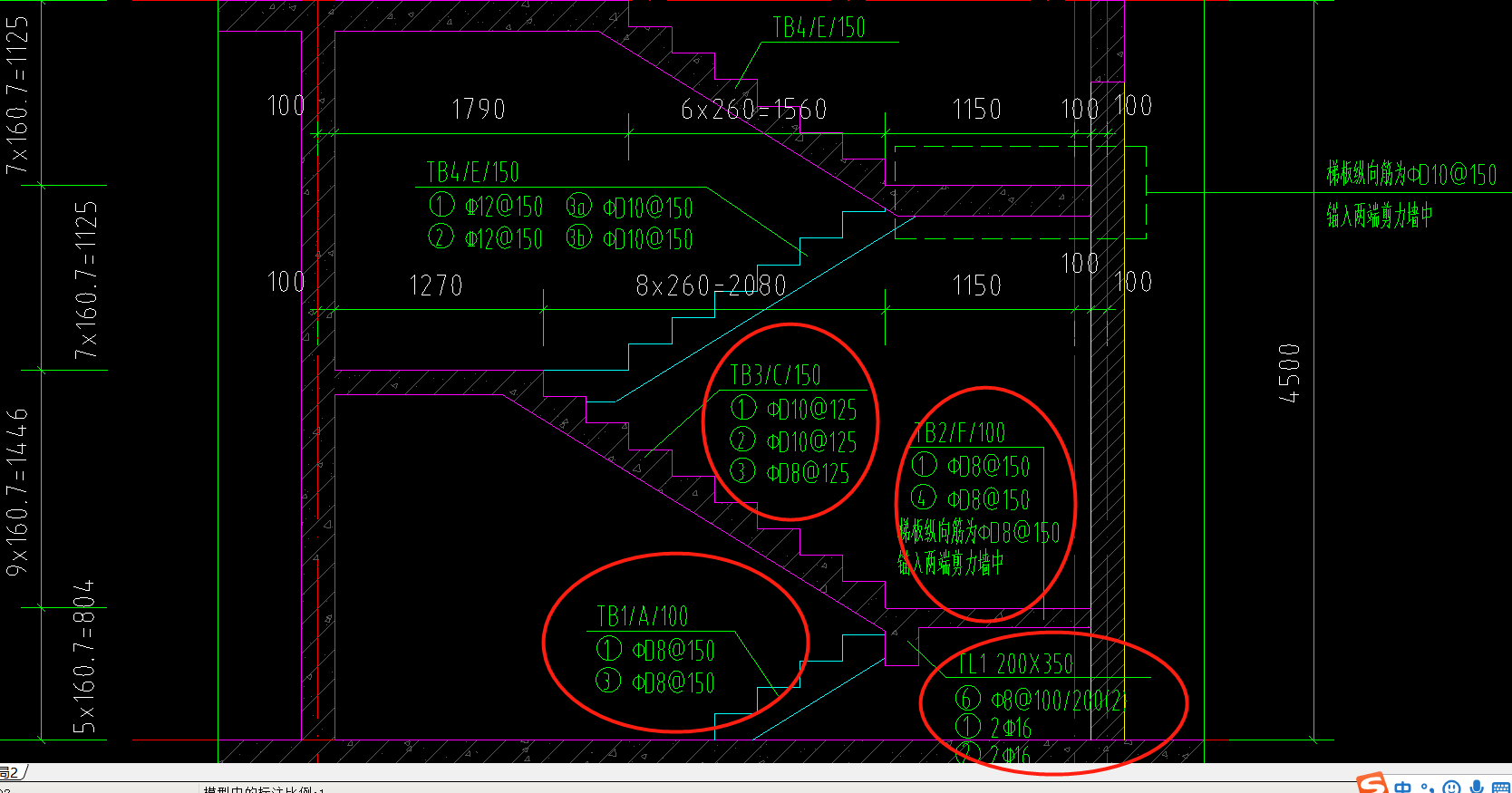The height and width of the screenshot is (793, 1512).
Task: Click the 3b ΦD10@150 rebar annotation
Action: pos(630,239)
